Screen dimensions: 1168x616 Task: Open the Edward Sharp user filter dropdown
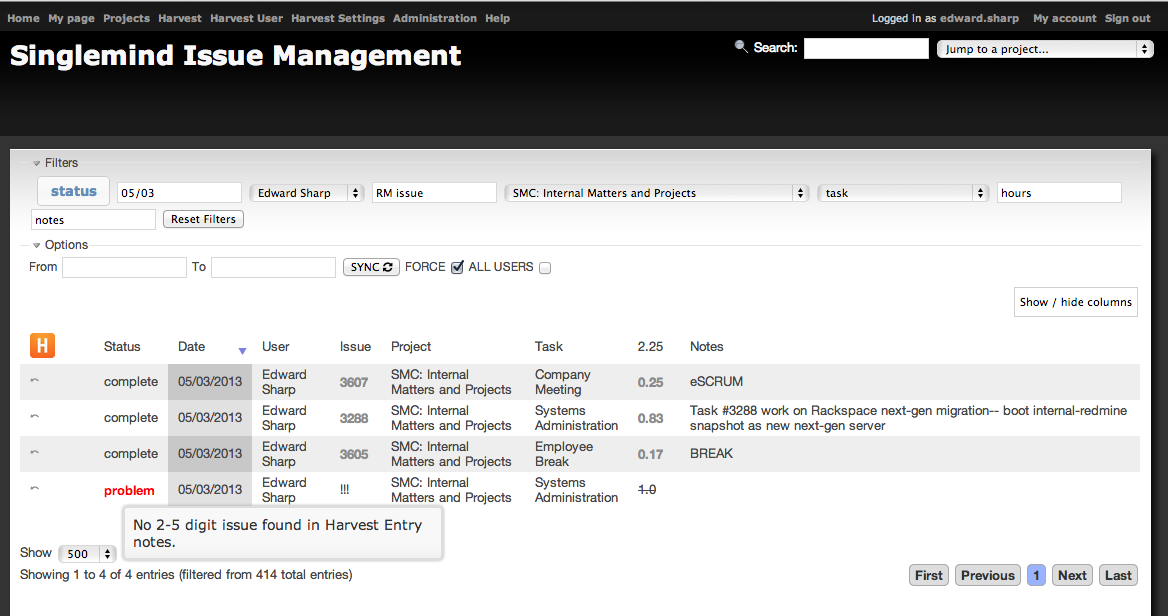point(306,193)
